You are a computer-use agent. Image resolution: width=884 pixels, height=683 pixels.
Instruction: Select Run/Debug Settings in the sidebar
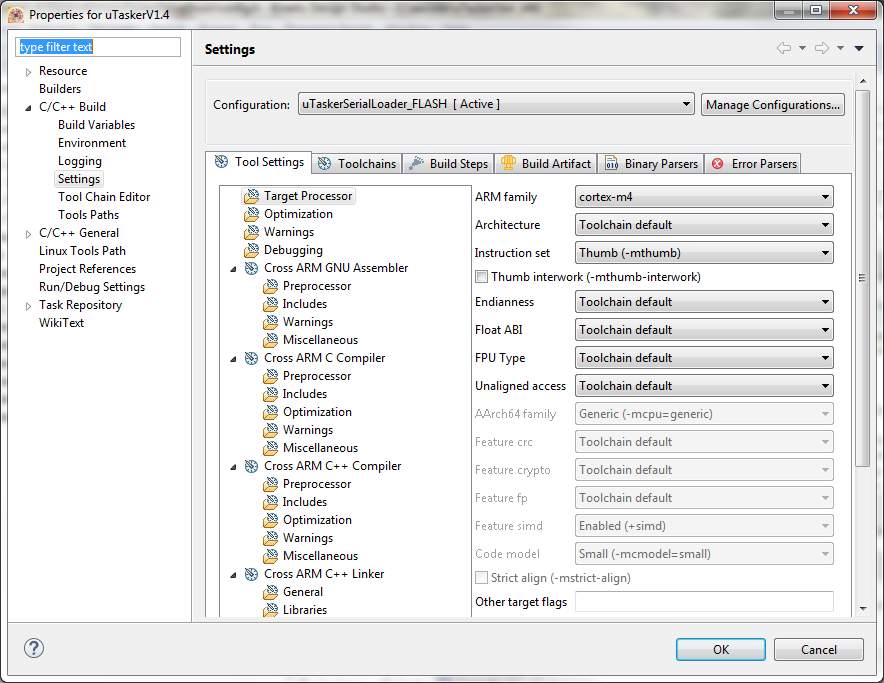(x=92, y=287)
